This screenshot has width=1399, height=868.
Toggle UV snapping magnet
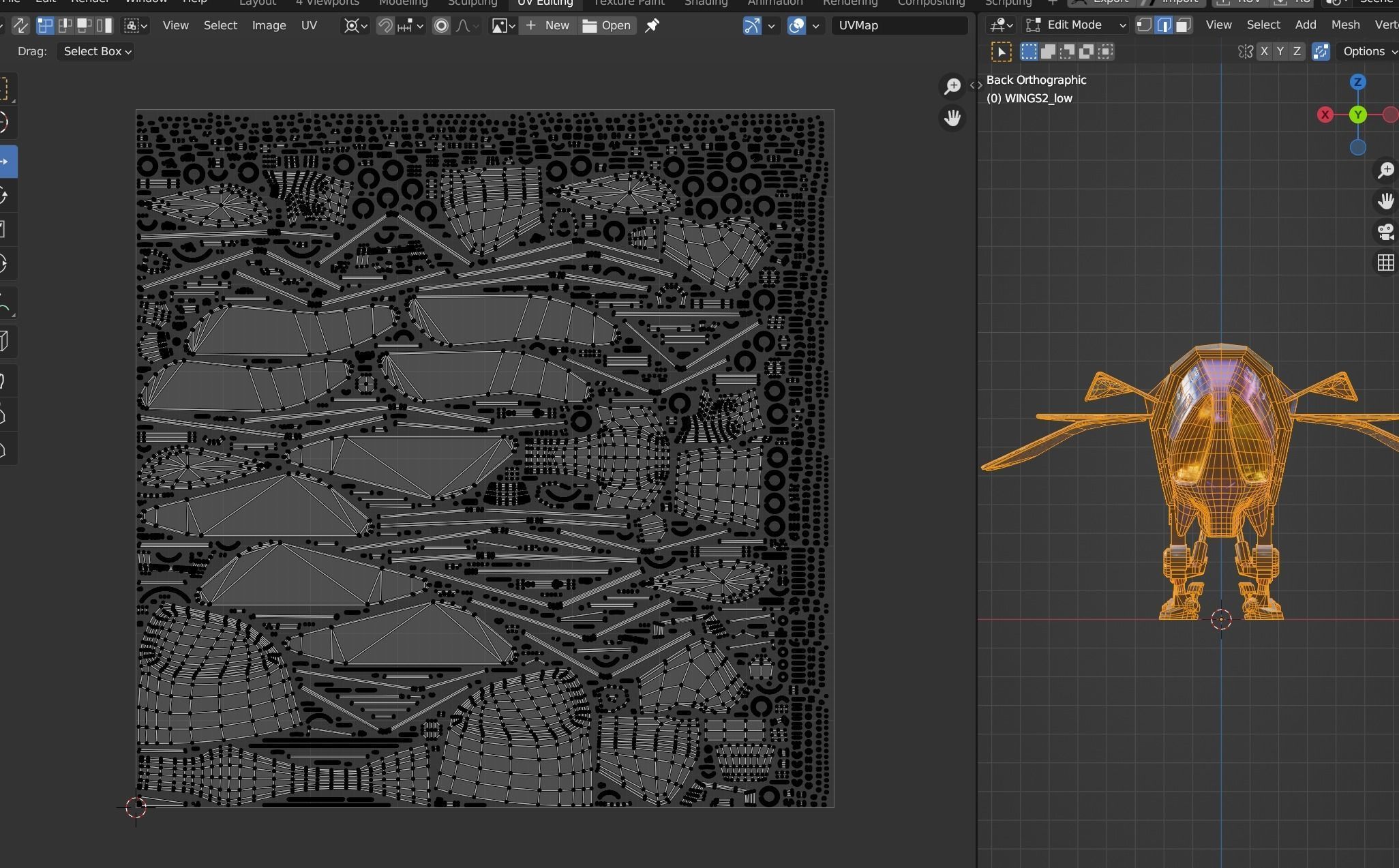[385, 26]
